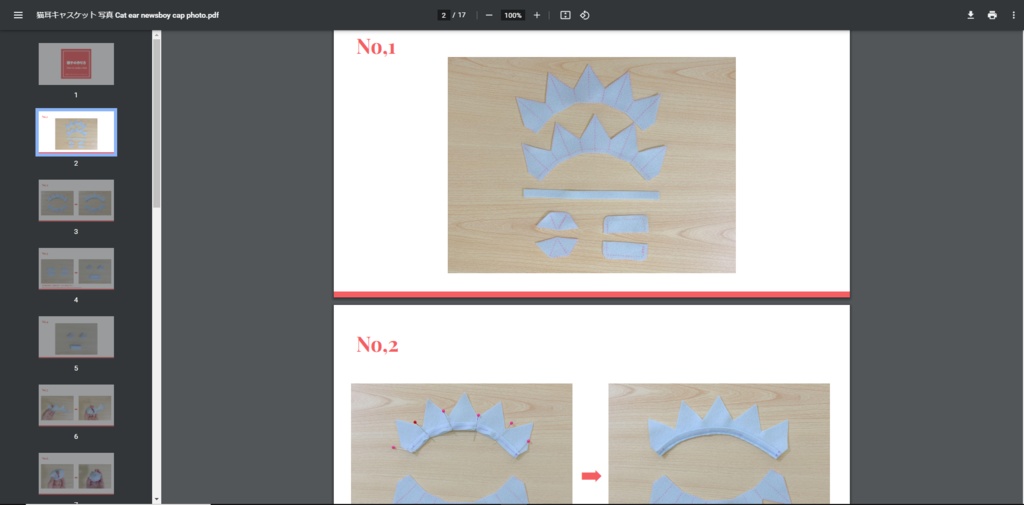Click the total pages text 17
This screenshot has width=1024, height=505.
[x=462, y=15]
